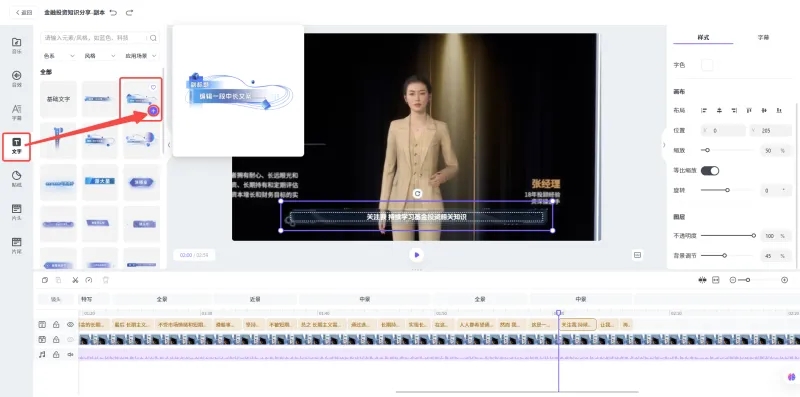Expand the 色系 color dropdown
This screenshot has height=397, width=800.
click(59, 56)
